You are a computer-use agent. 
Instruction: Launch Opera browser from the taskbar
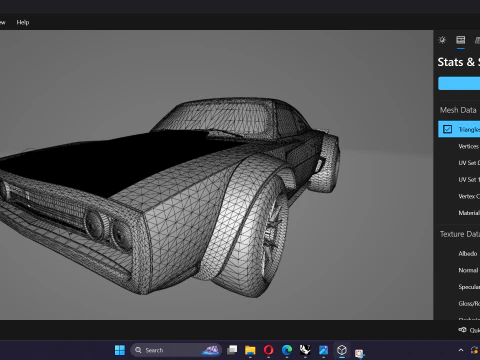coord(269,350)
